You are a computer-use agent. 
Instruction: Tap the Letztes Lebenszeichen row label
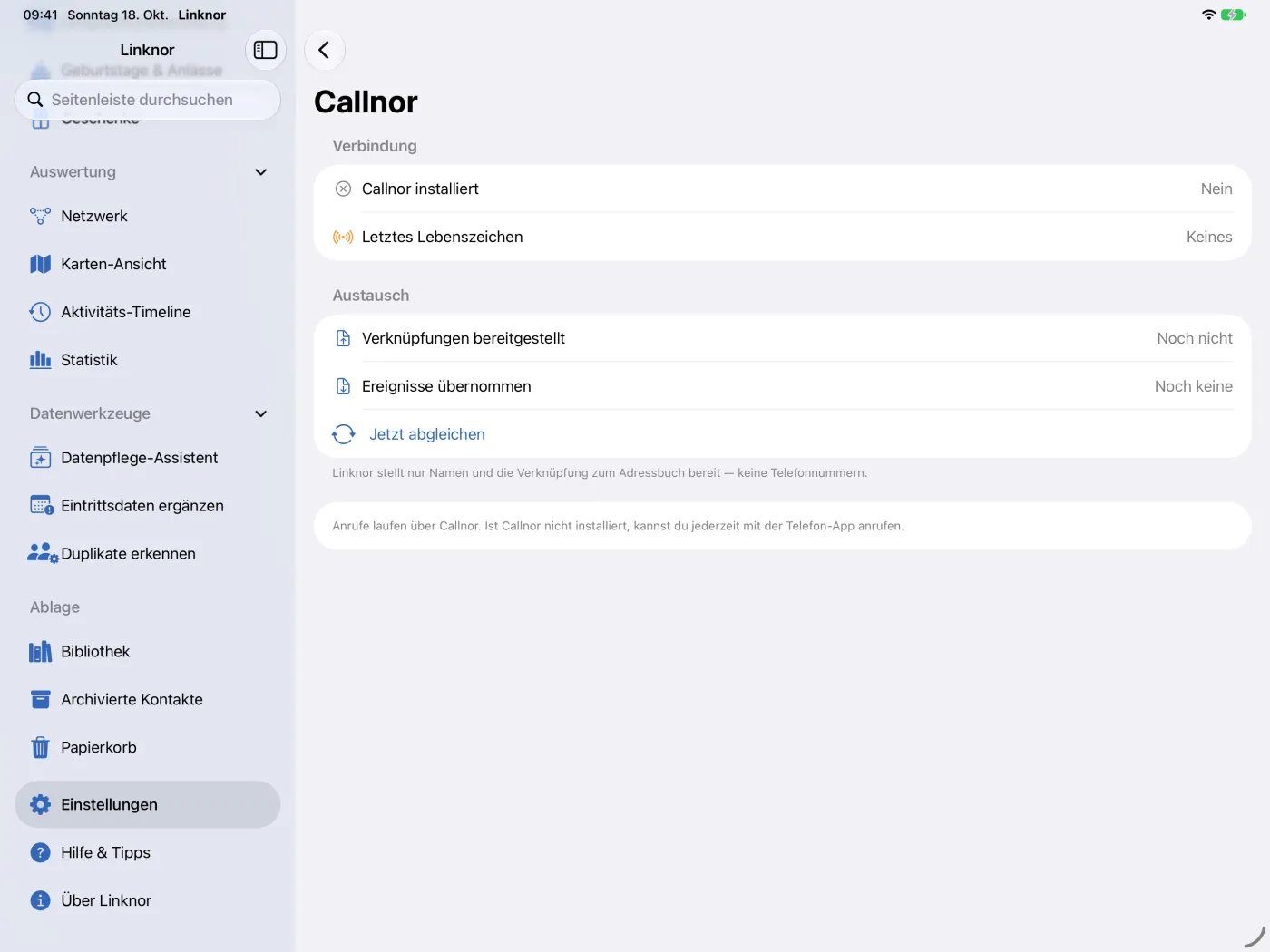tap(442, 237)
